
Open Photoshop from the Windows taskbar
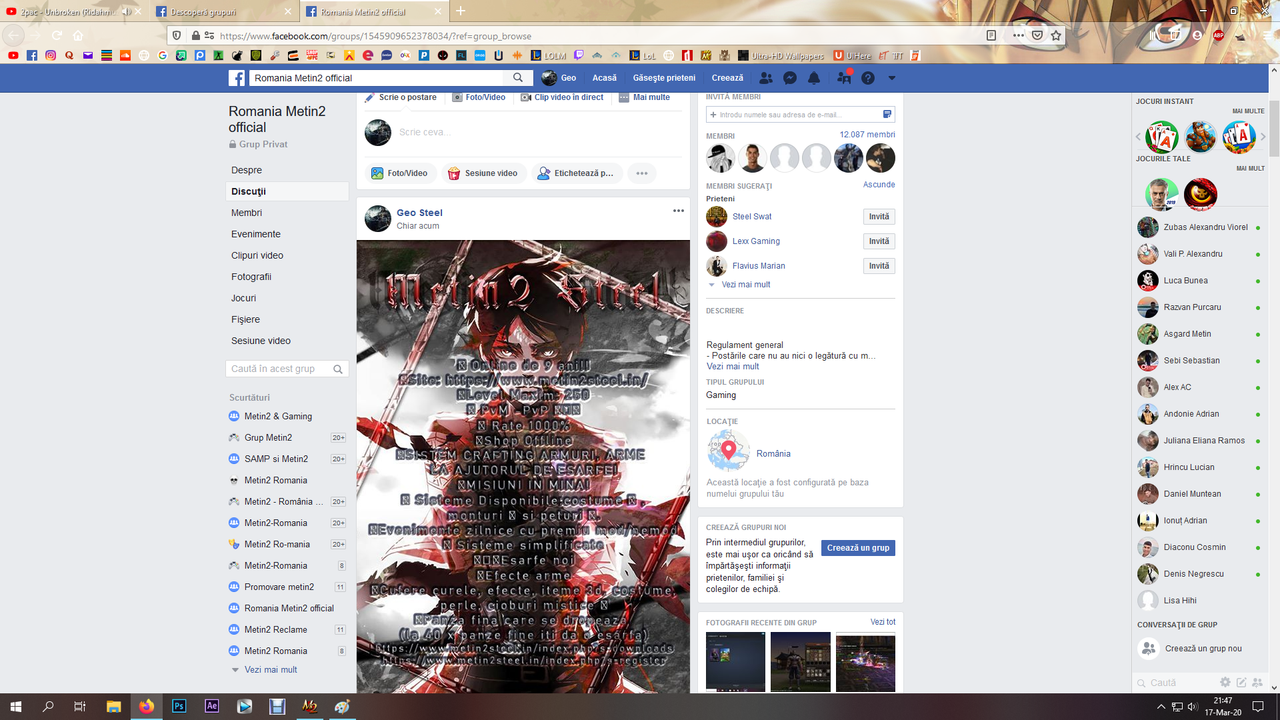[x=179, y=706]
